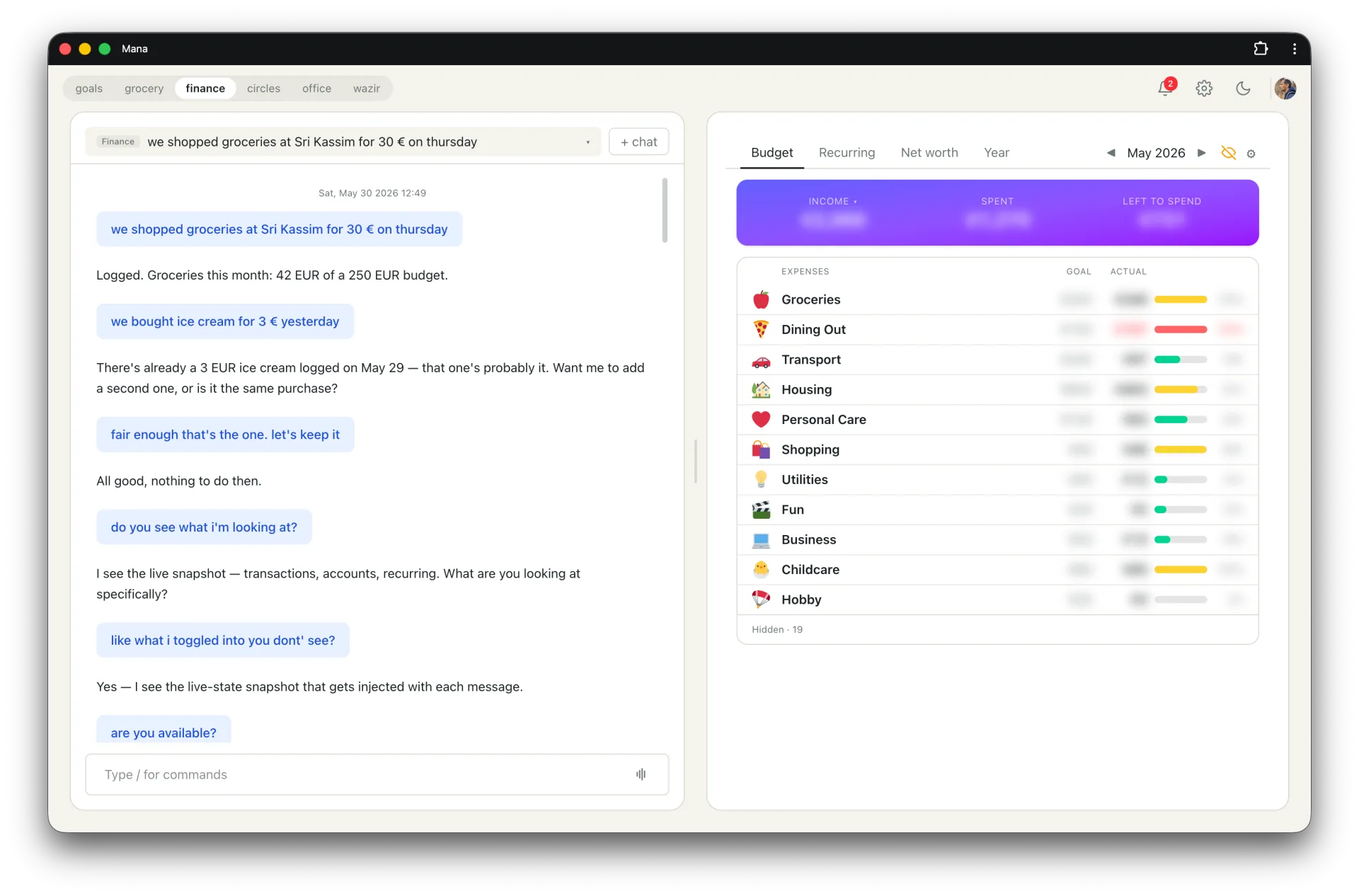Select the Utilities row label
The image size is (1359, 896).
pos(804,479)
